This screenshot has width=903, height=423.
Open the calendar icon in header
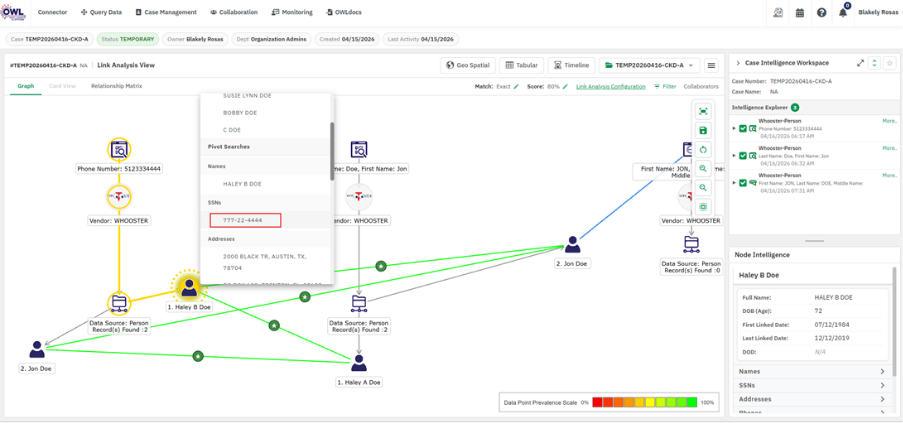coord(800,13)
